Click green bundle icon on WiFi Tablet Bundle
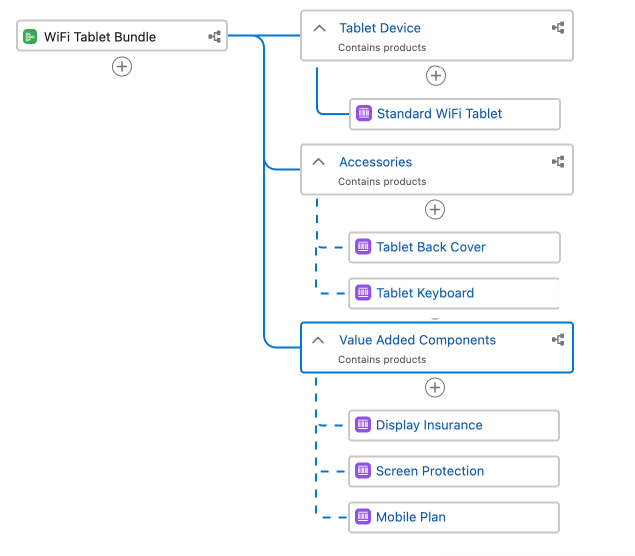Viewport: 635px width, 556px height. pyautogui.click(x=30, y=37)
